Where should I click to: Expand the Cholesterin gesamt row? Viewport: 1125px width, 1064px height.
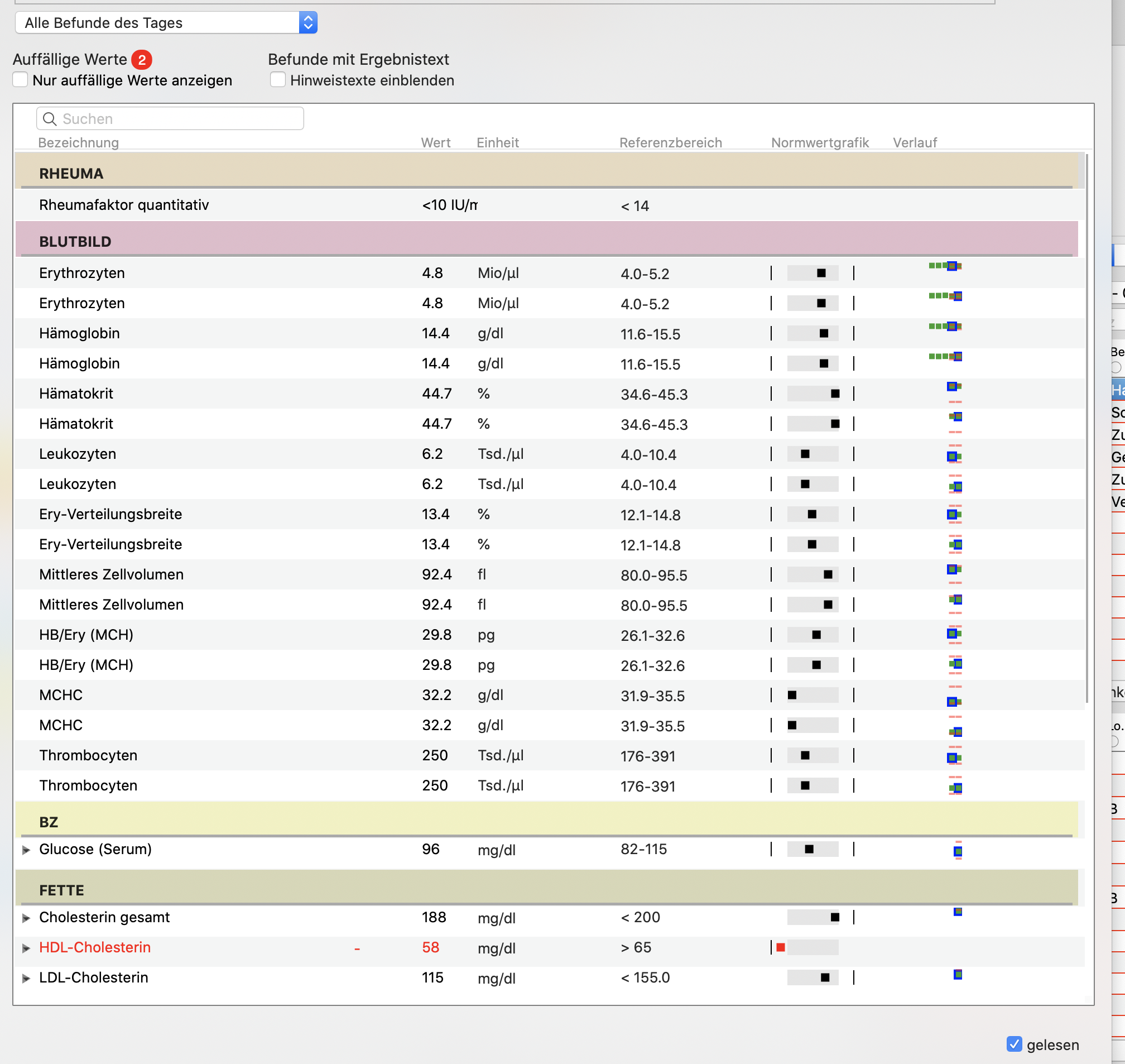click(26, 918)
